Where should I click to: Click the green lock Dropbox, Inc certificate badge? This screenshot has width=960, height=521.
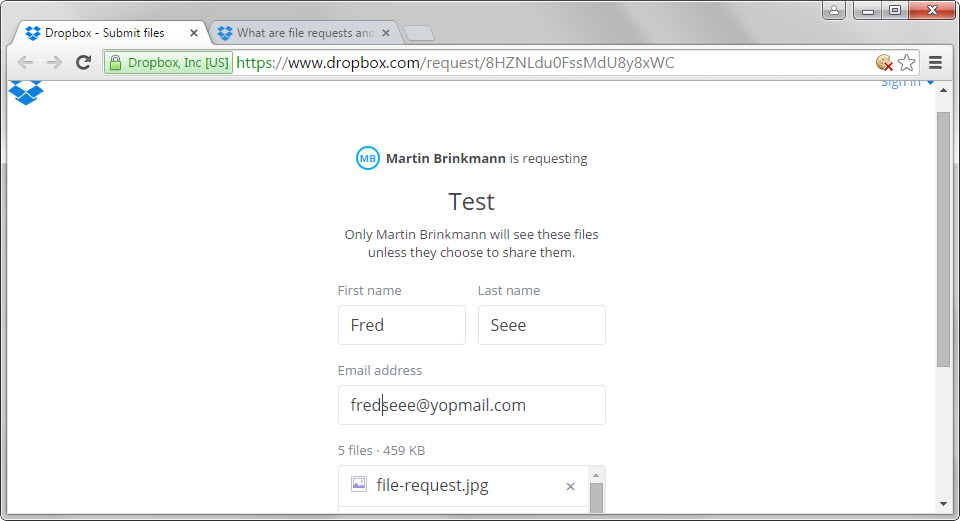[168, 62]
